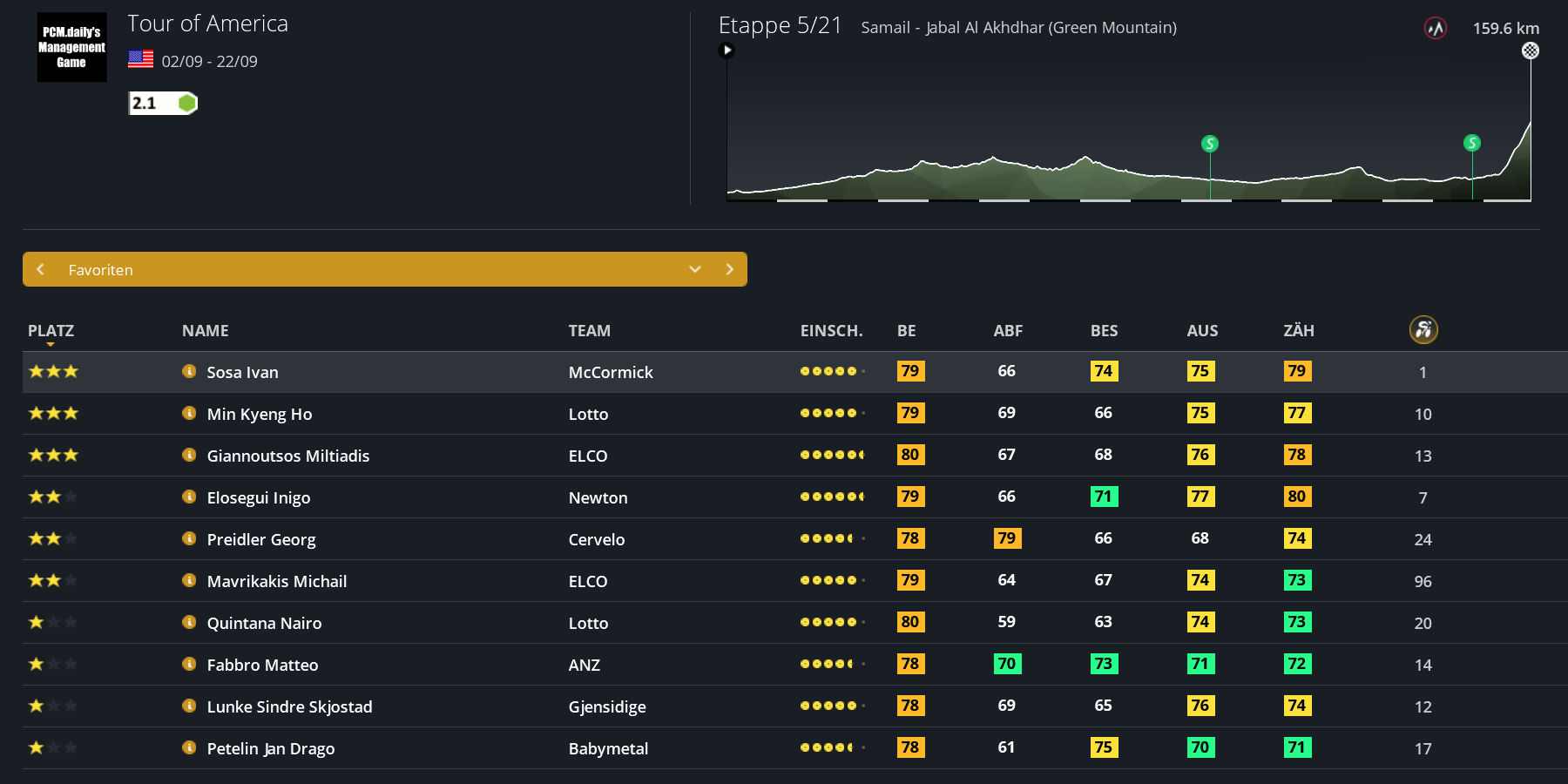This screenshot has height=784, width=1568.
Task: Open team Babymetal link
Action: coord(608,748)
